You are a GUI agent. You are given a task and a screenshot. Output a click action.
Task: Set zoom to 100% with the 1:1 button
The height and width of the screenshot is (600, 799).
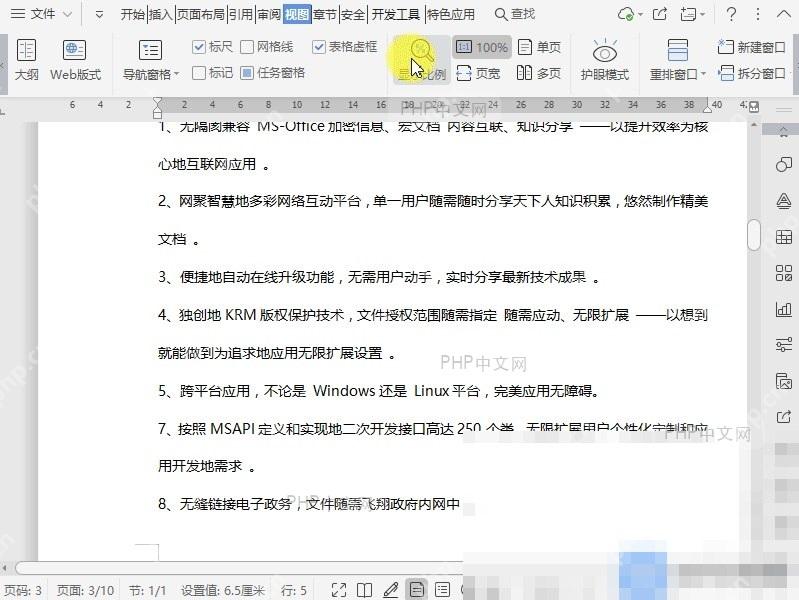pyautogui.click(x=482, y=47)
